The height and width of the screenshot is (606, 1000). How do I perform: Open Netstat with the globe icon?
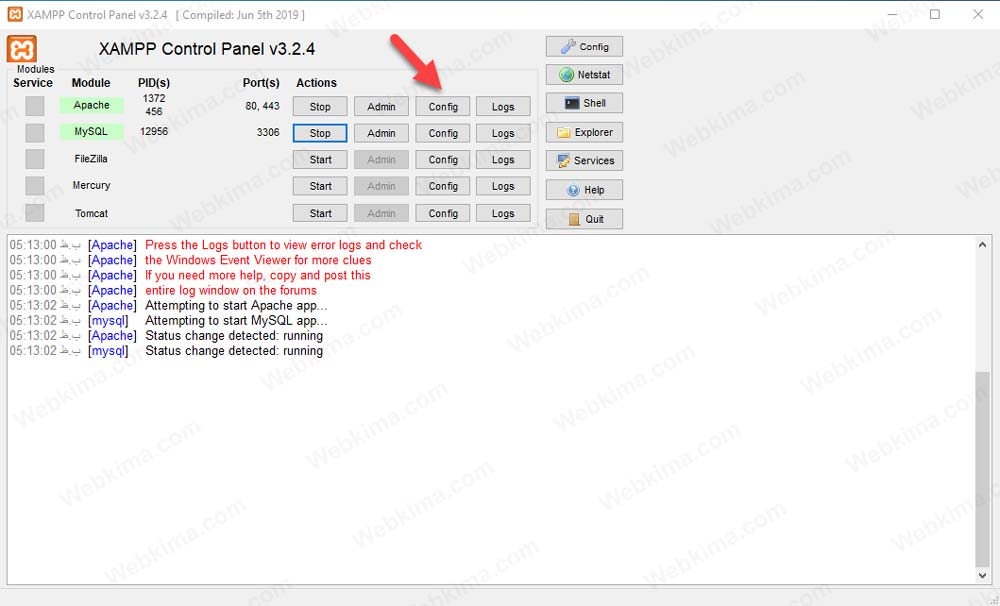point(584,75)
